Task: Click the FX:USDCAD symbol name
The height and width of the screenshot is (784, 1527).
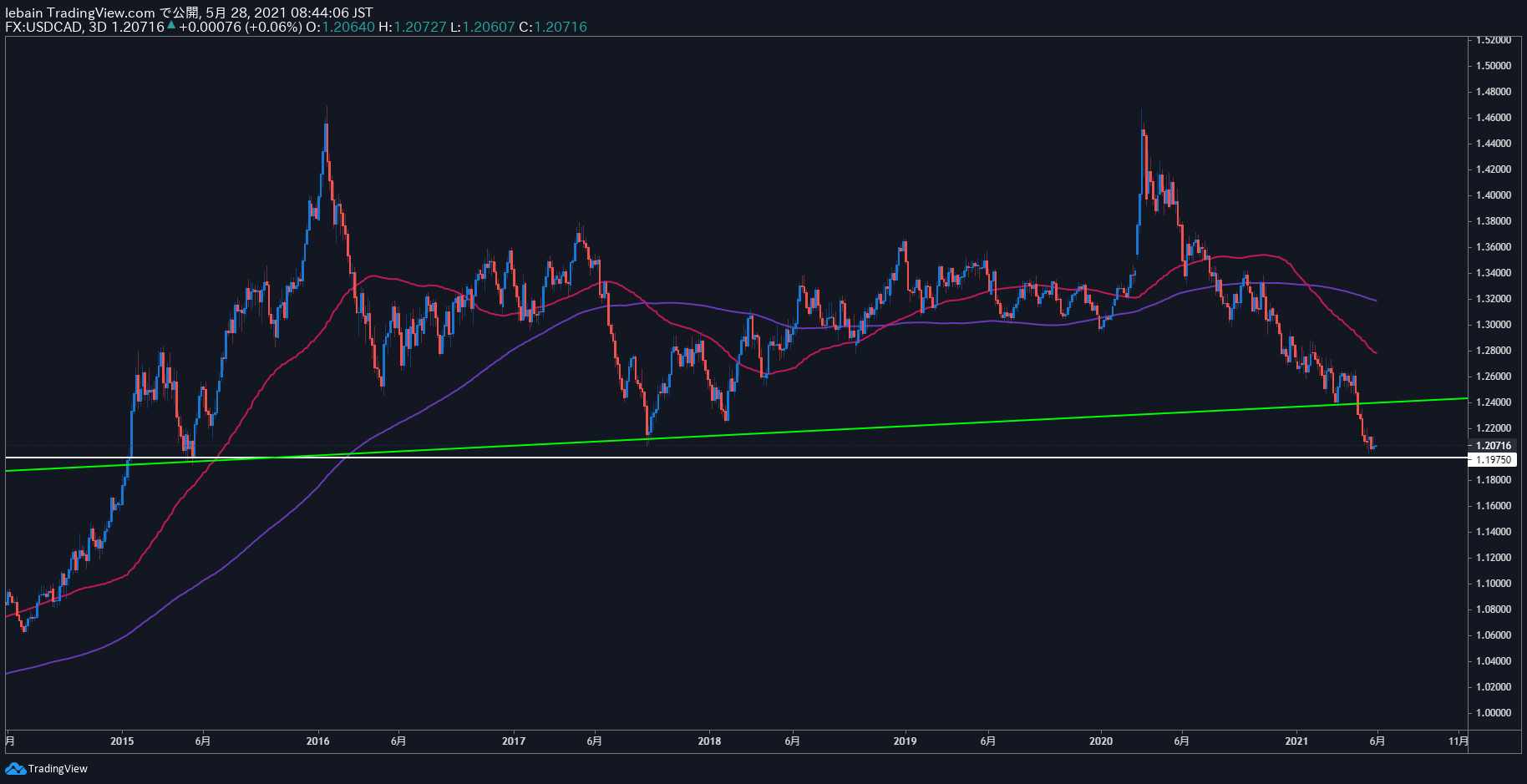Action: [x=43, y=27]
